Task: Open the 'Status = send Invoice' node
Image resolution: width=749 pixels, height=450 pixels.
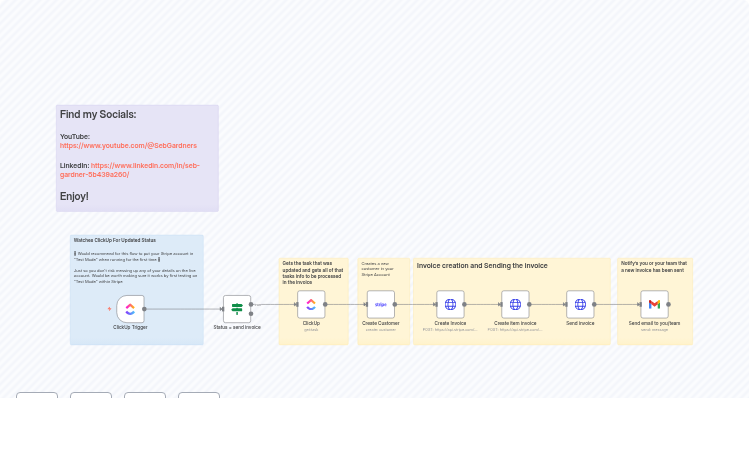Action: [x=237, y=309]
